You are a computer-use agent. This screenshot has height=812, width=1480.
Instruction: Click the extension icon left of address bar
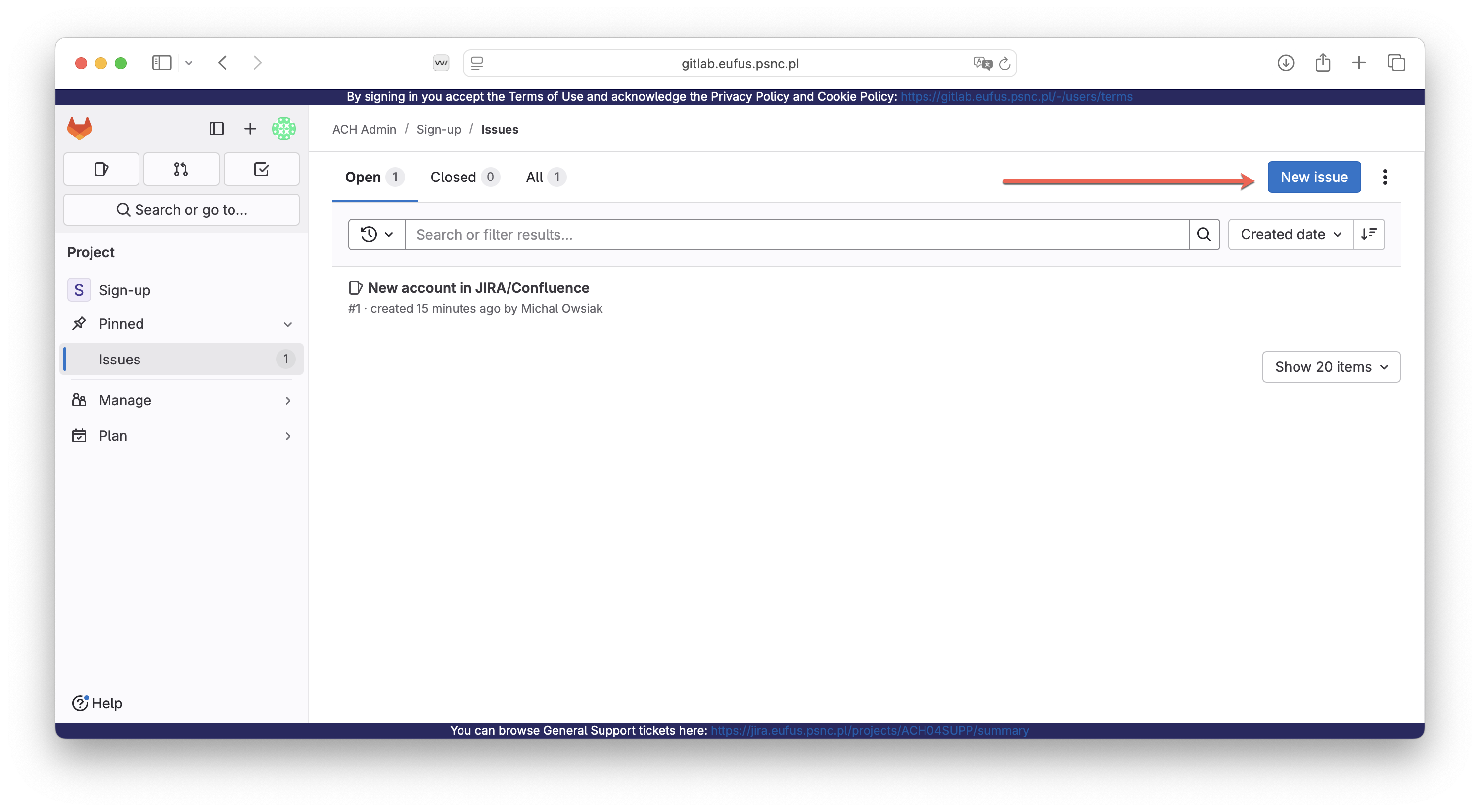(441, 63)
